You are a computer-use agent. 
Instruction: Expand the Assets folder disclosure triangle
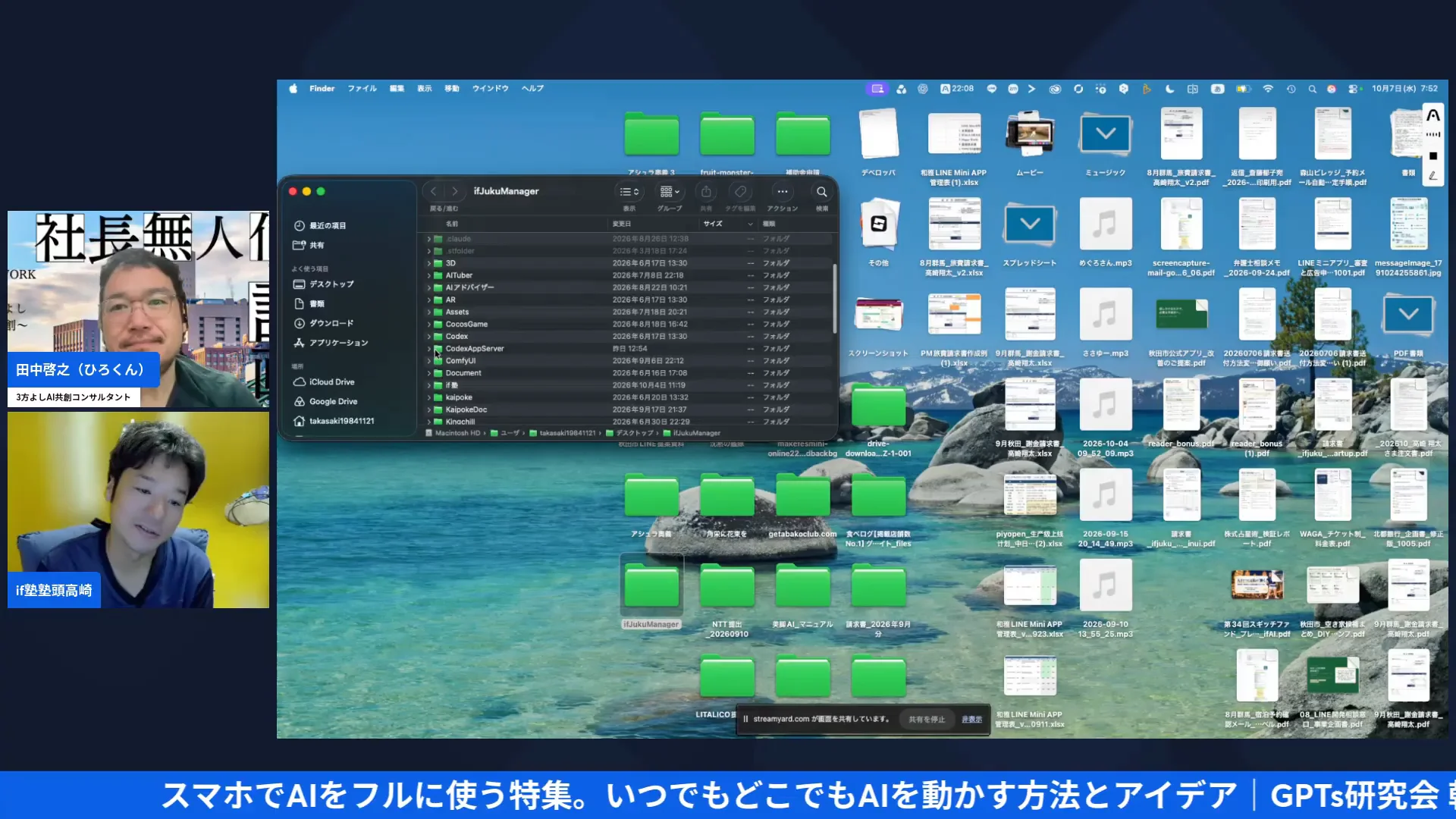tap(428, 312)
